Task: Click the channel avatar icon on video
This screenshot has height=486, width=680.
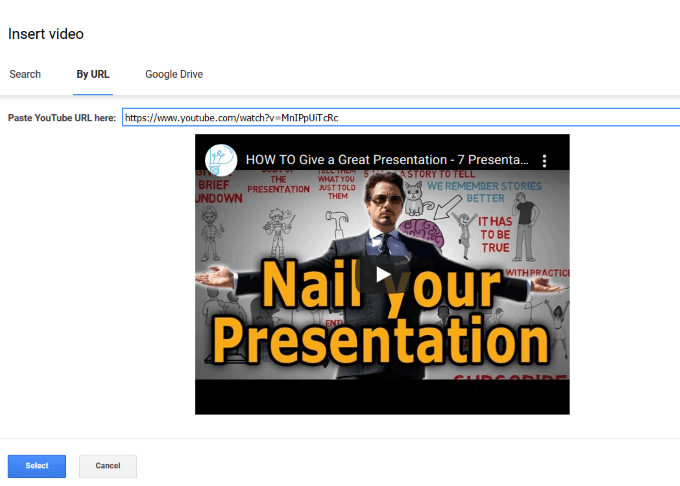Action: click(x=219, y=160)
